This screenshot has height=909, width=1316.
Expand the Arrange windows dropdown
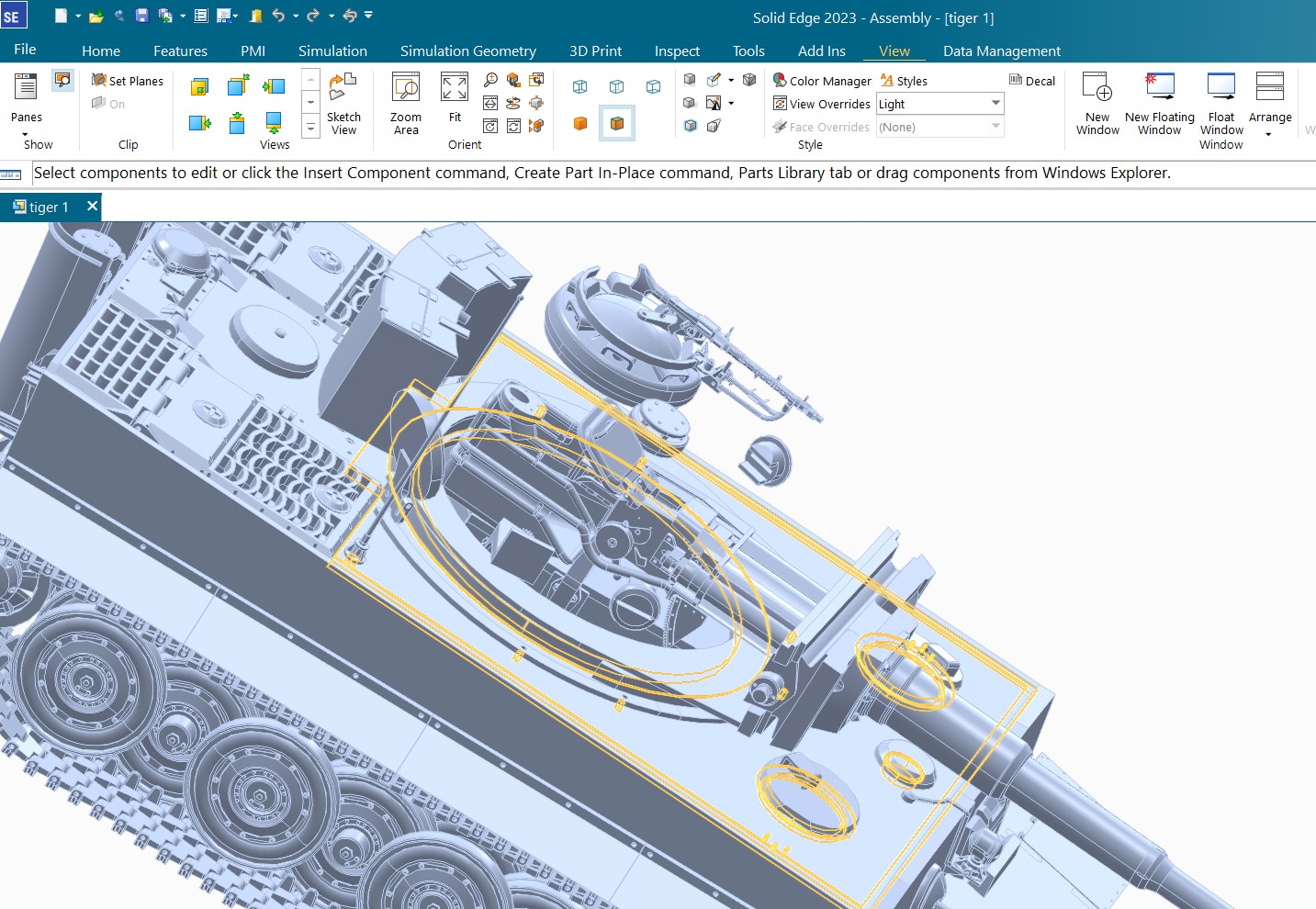click(x=1269, y=134)
